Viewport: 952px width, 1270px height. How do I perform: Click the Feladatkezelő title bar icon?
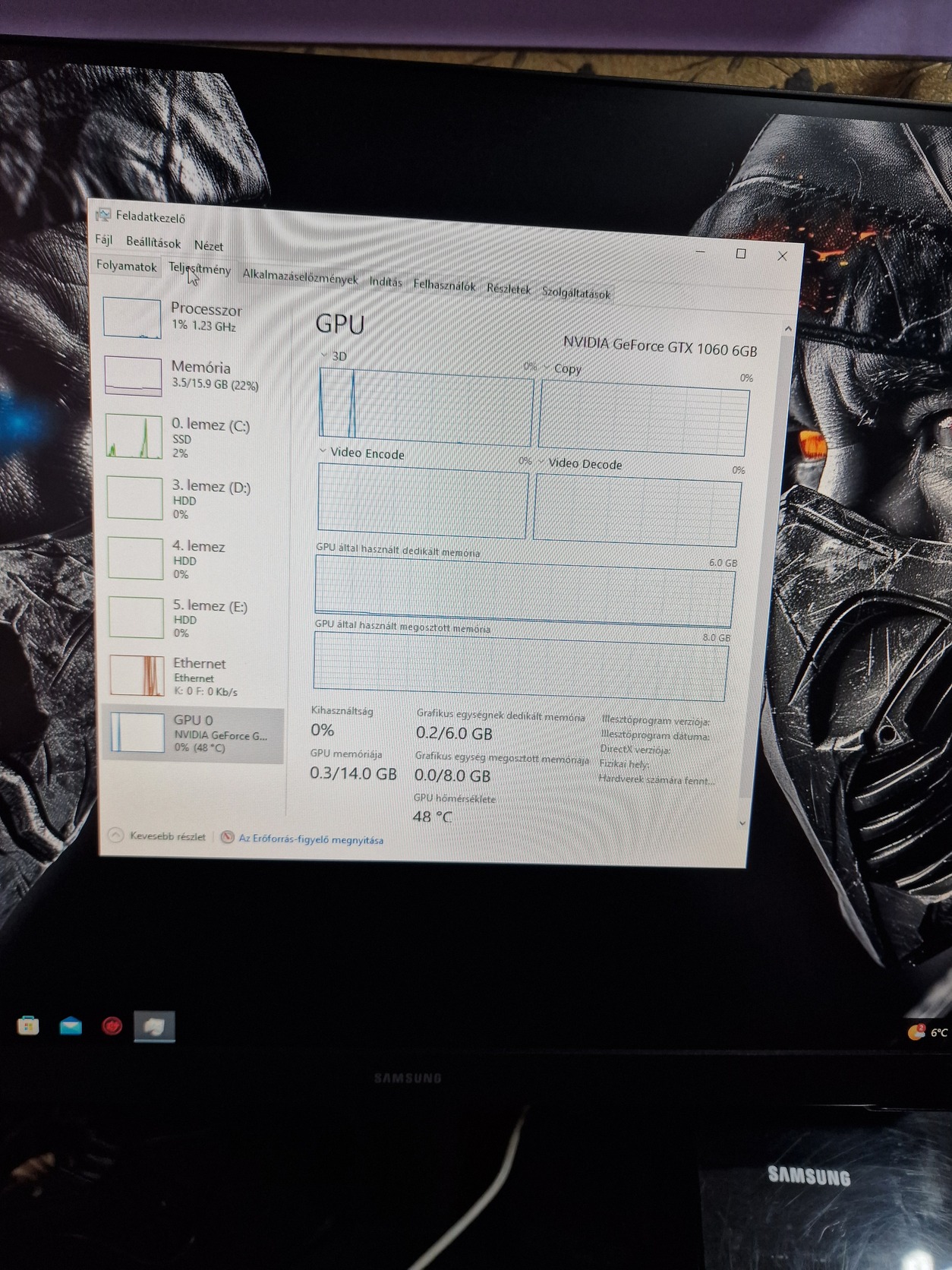point(103,216)
